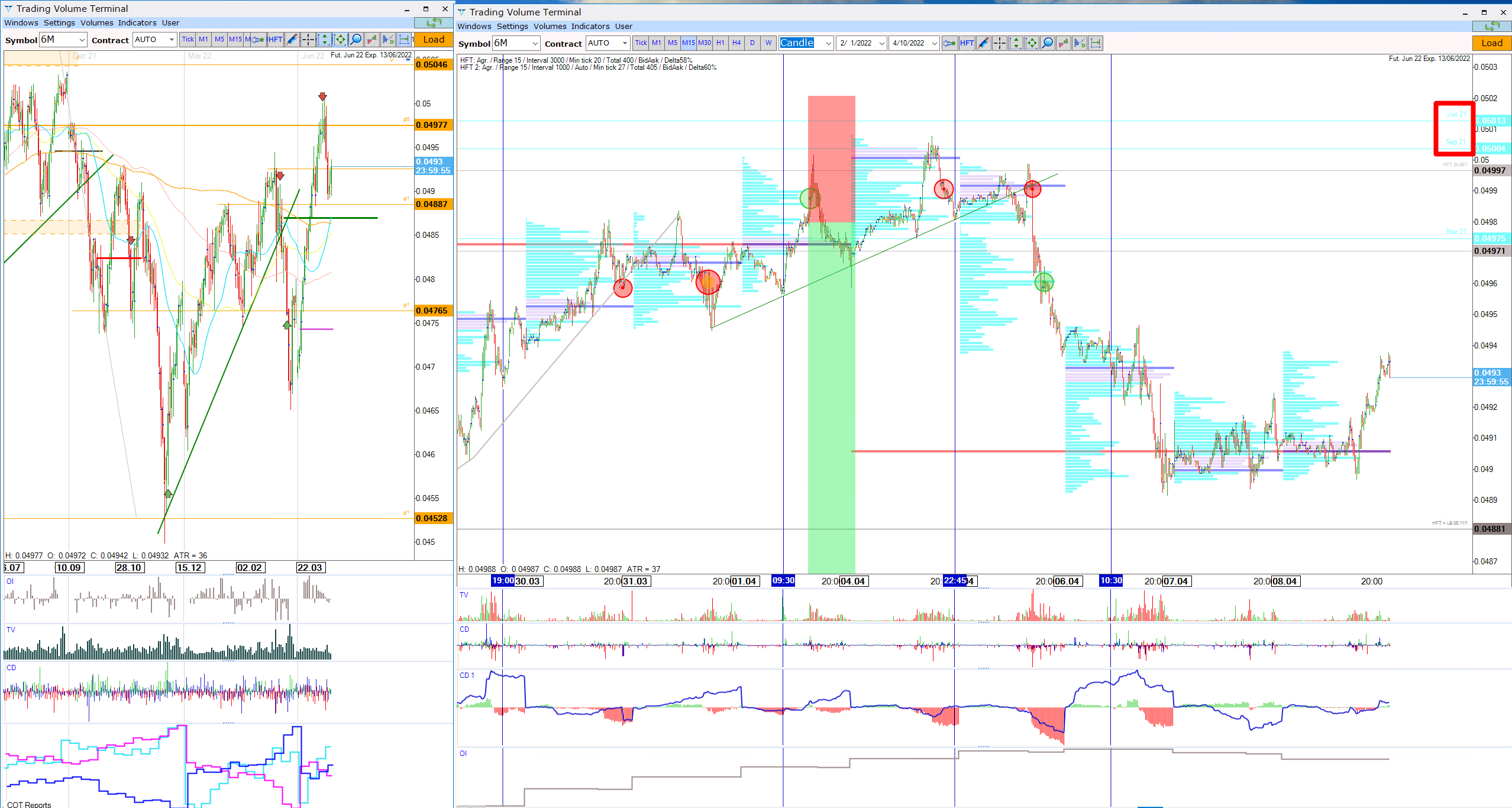The height and width of the screenshot is (808, 1512).
Task: Click red-green volume bars icon in left window
Action: click(372, 40)
